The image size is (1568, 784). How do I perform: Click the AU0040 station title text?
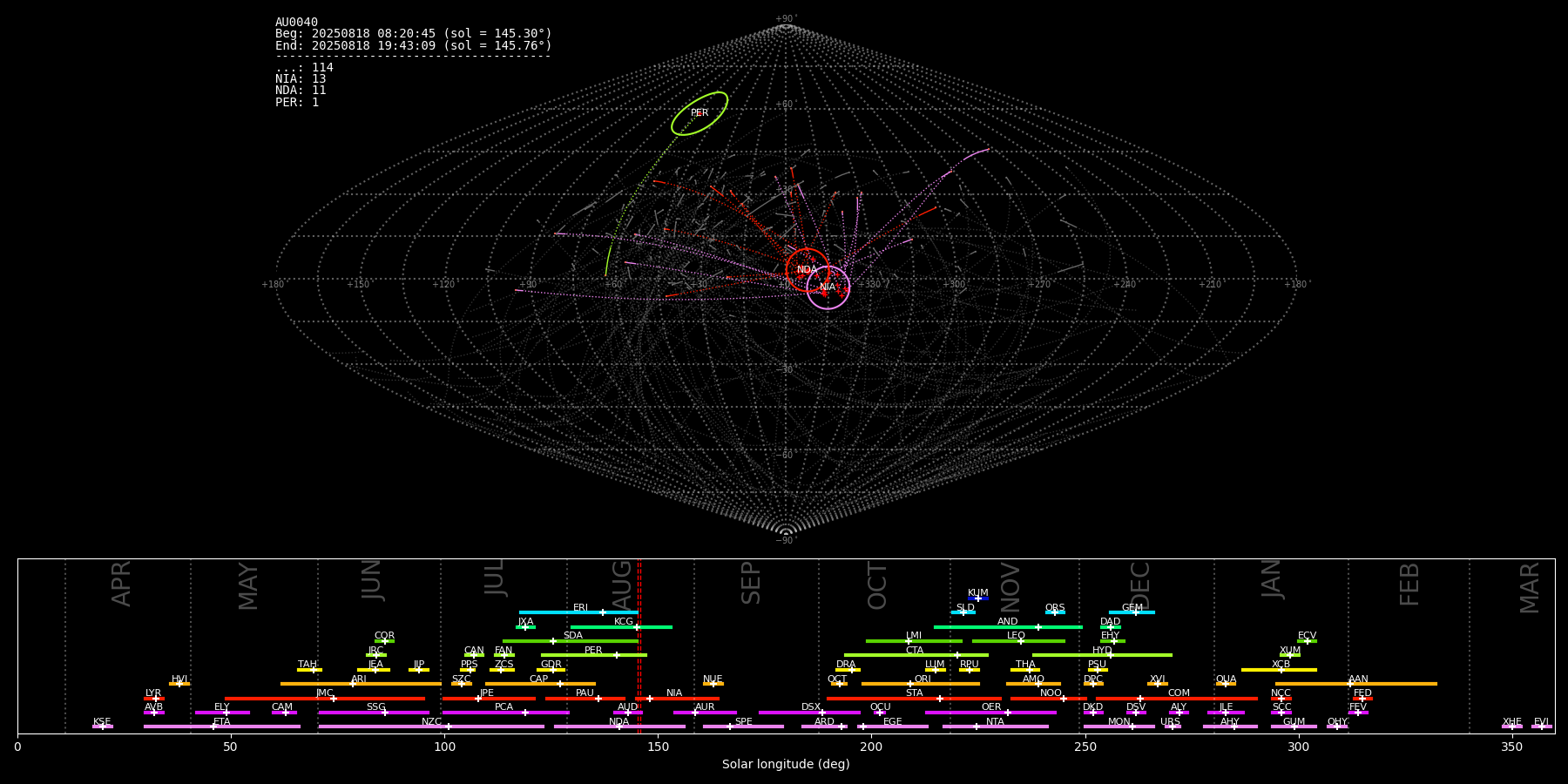point(296,23)
